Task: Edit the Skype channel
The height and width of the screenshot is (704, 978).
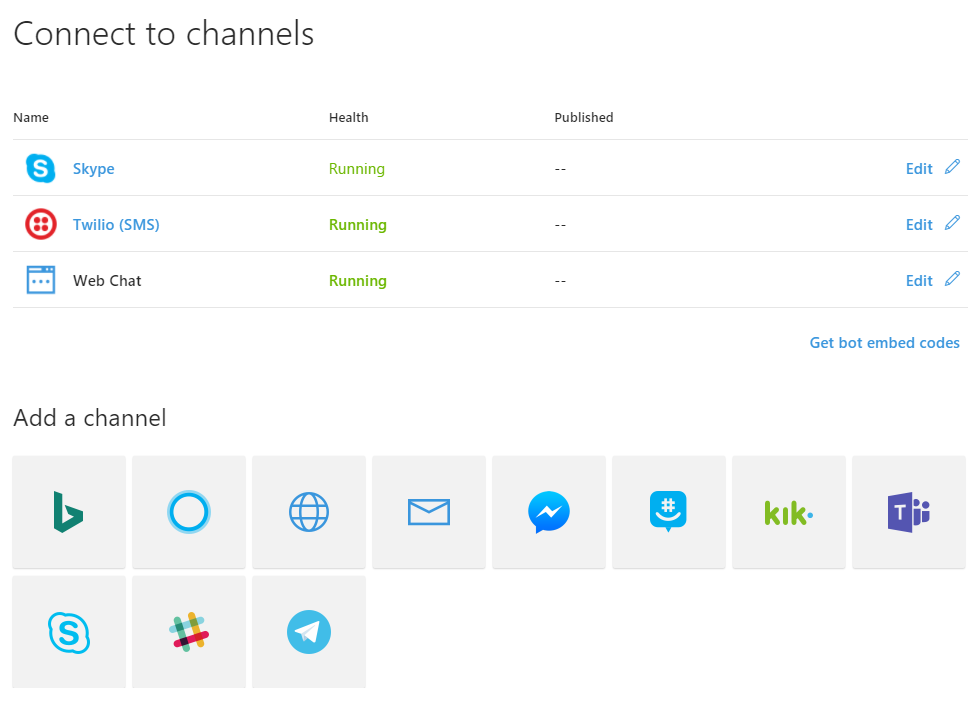Action: point(919,169)
